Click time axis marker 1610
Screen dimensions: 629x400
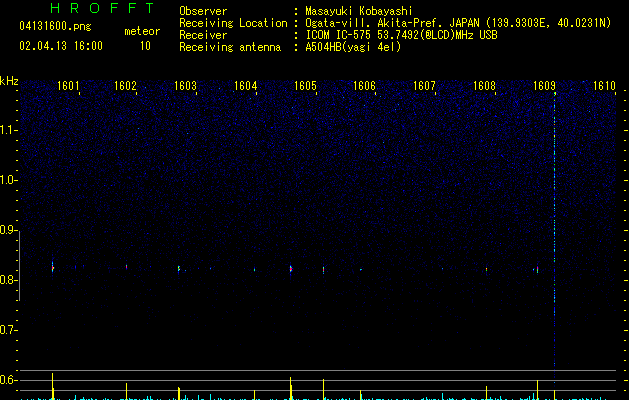click(604, 86)
